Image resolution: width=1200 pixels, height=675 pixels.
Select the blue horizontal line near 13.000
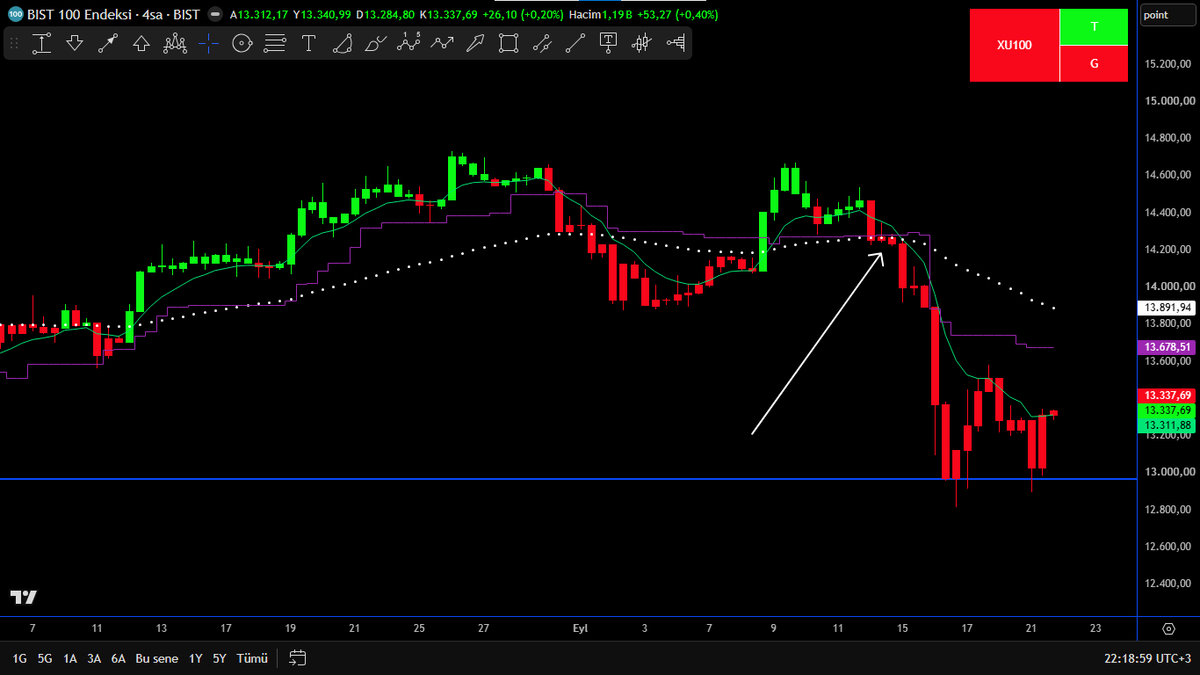[x=568, y=479]
